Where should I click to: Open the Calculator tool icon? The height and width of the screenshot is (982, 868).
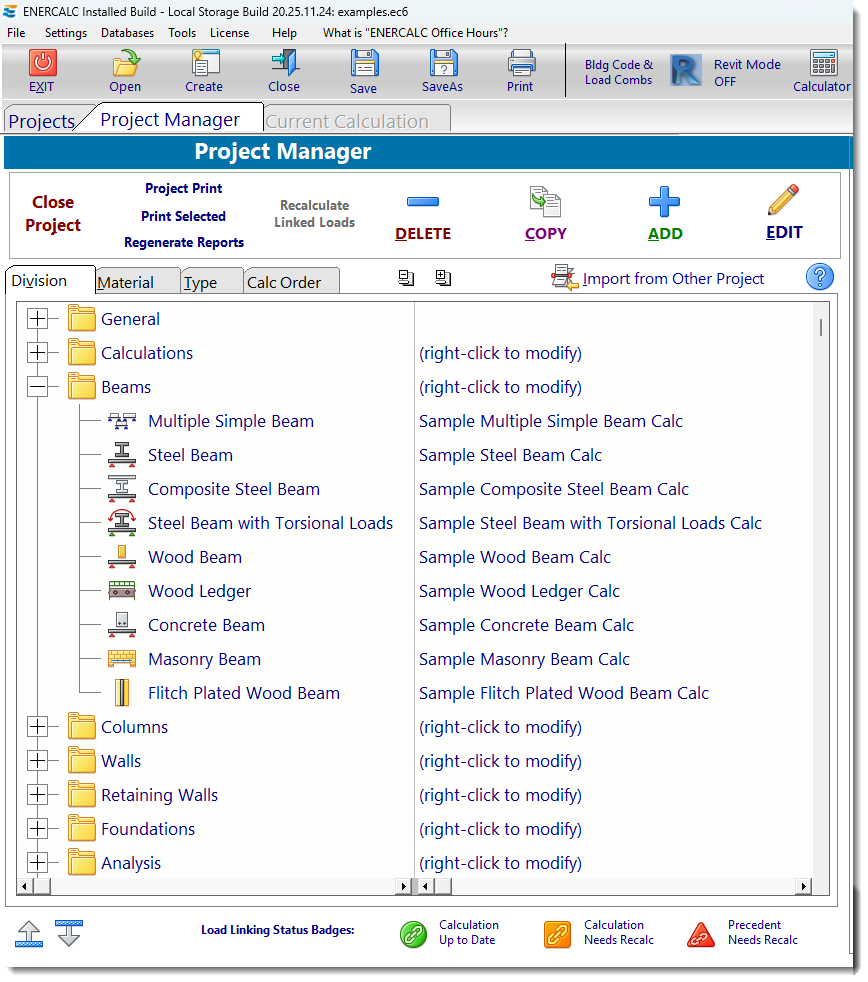[x=823, y=64]
